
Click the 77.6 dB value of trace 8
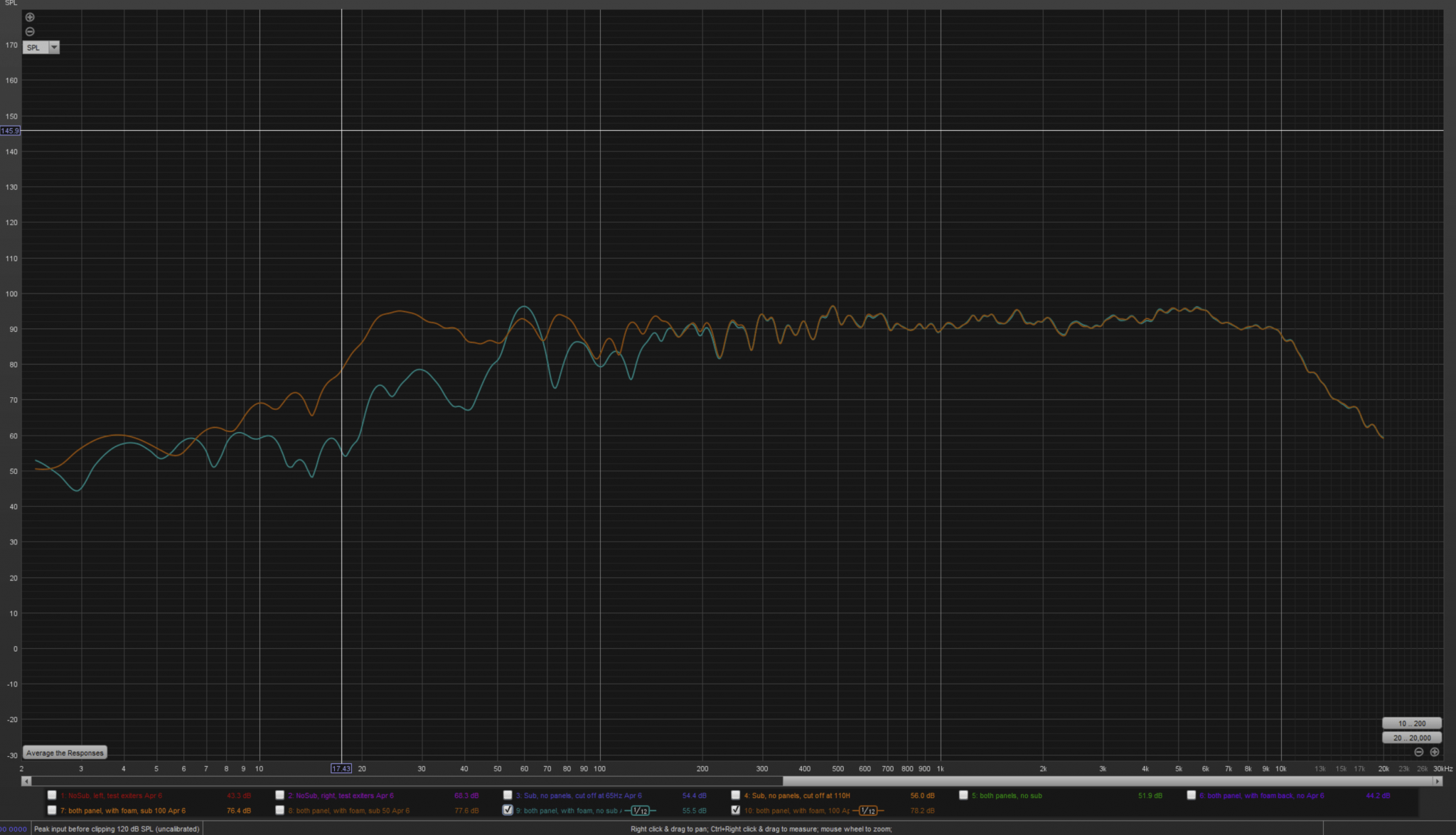coord(466,811)
